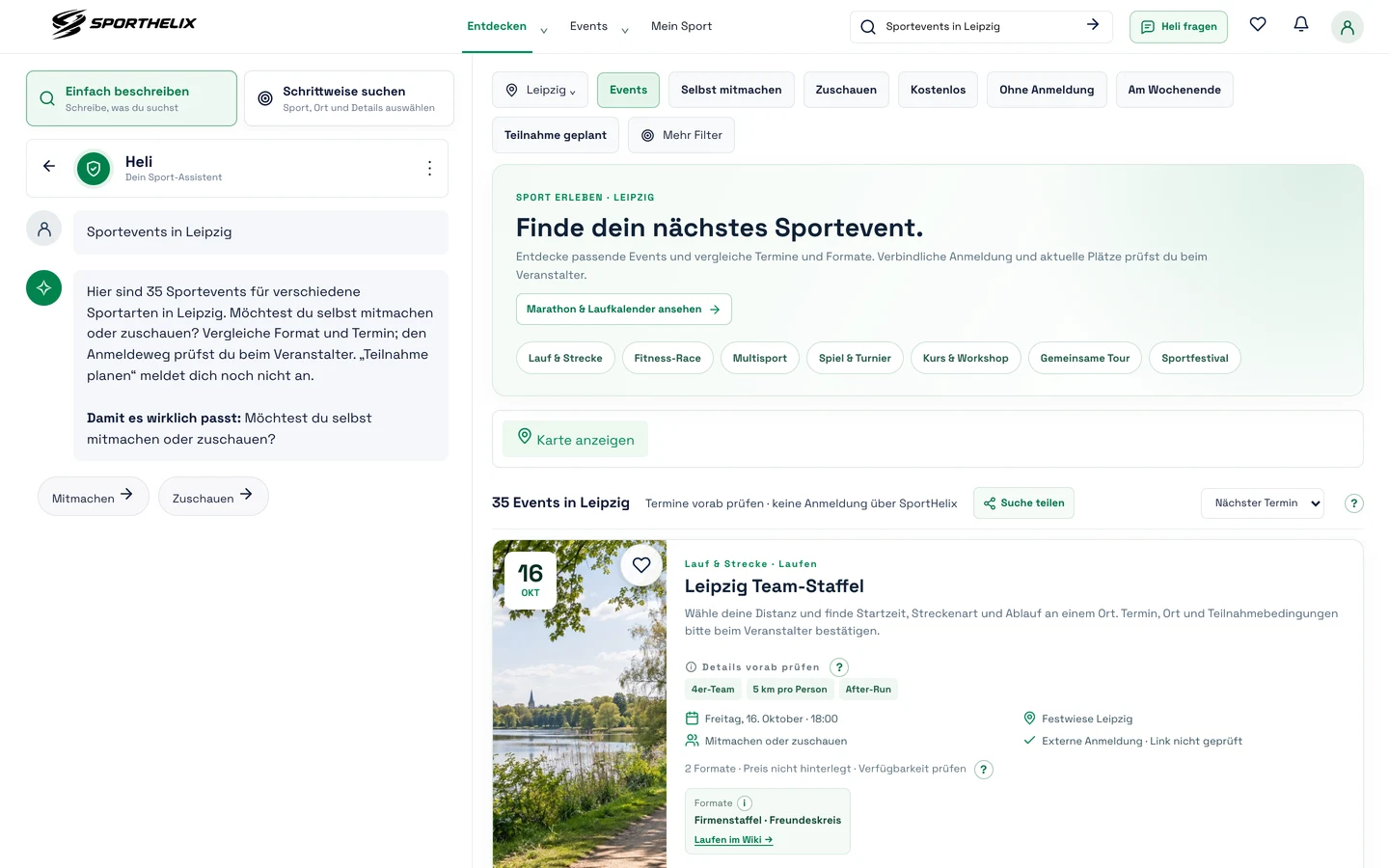The width and height of the screenshot is (1389, 868).
Task: Open Laufen im Wiki link
Action: coord(733,840)
